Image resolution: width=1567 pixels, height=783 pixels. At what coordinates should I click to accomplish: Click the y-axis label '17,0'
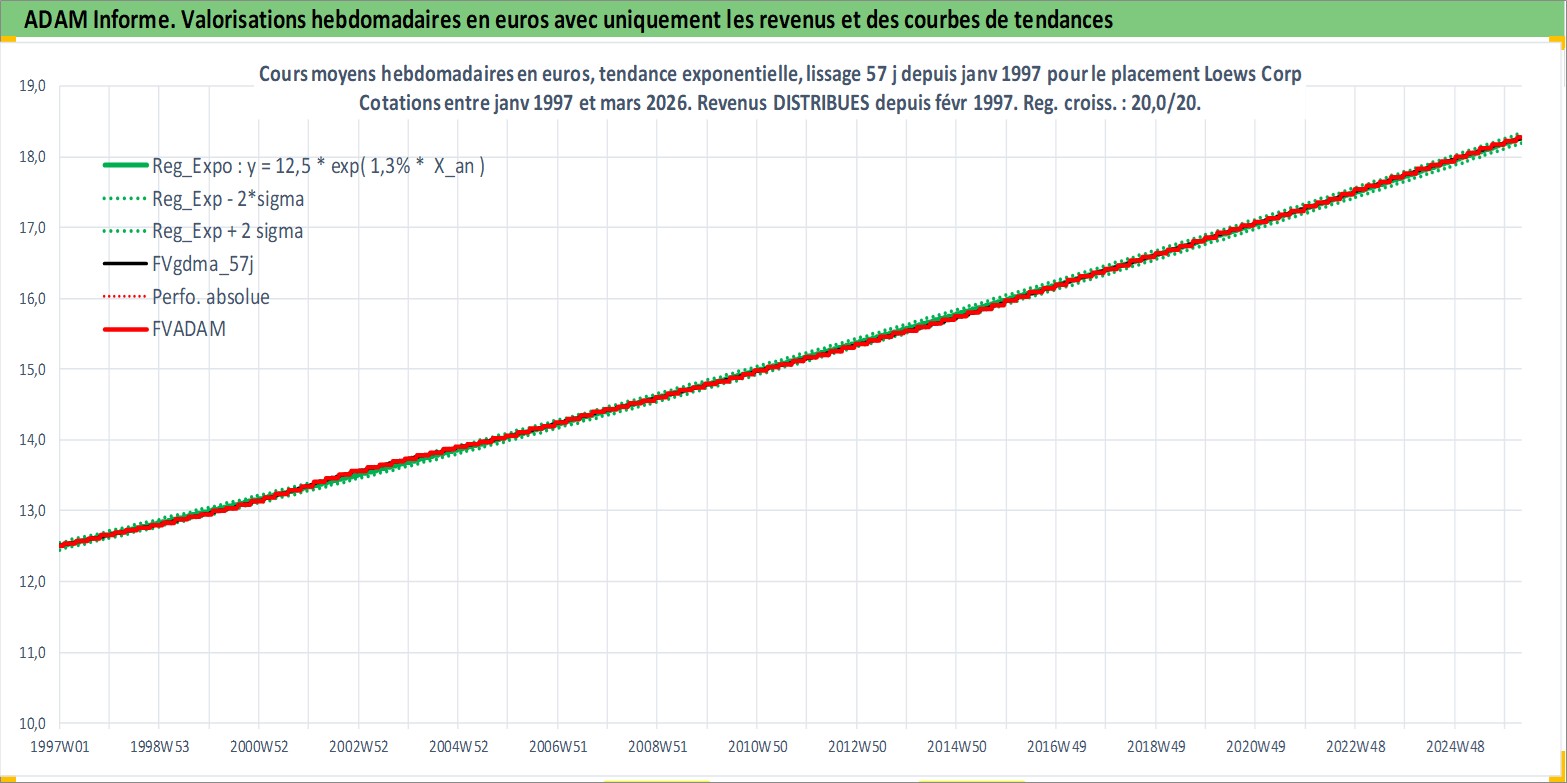(x=32, y=228)
